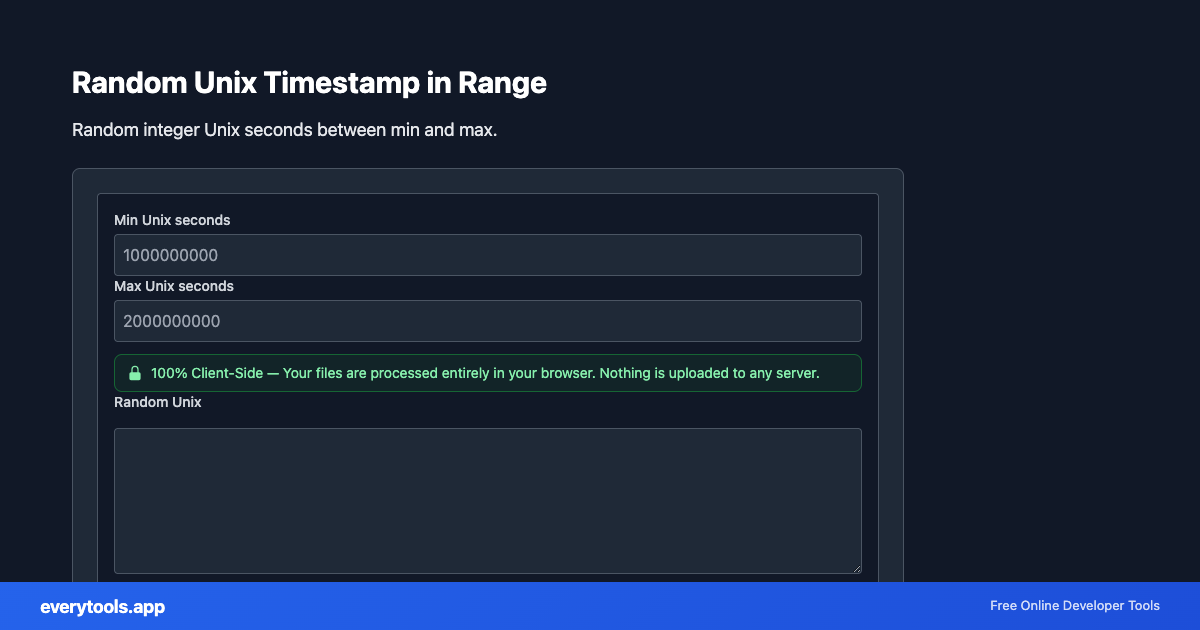Screen dimensions: 1200x630
Task: Select the Min Unix seconds input field
Action: [487, 255]
